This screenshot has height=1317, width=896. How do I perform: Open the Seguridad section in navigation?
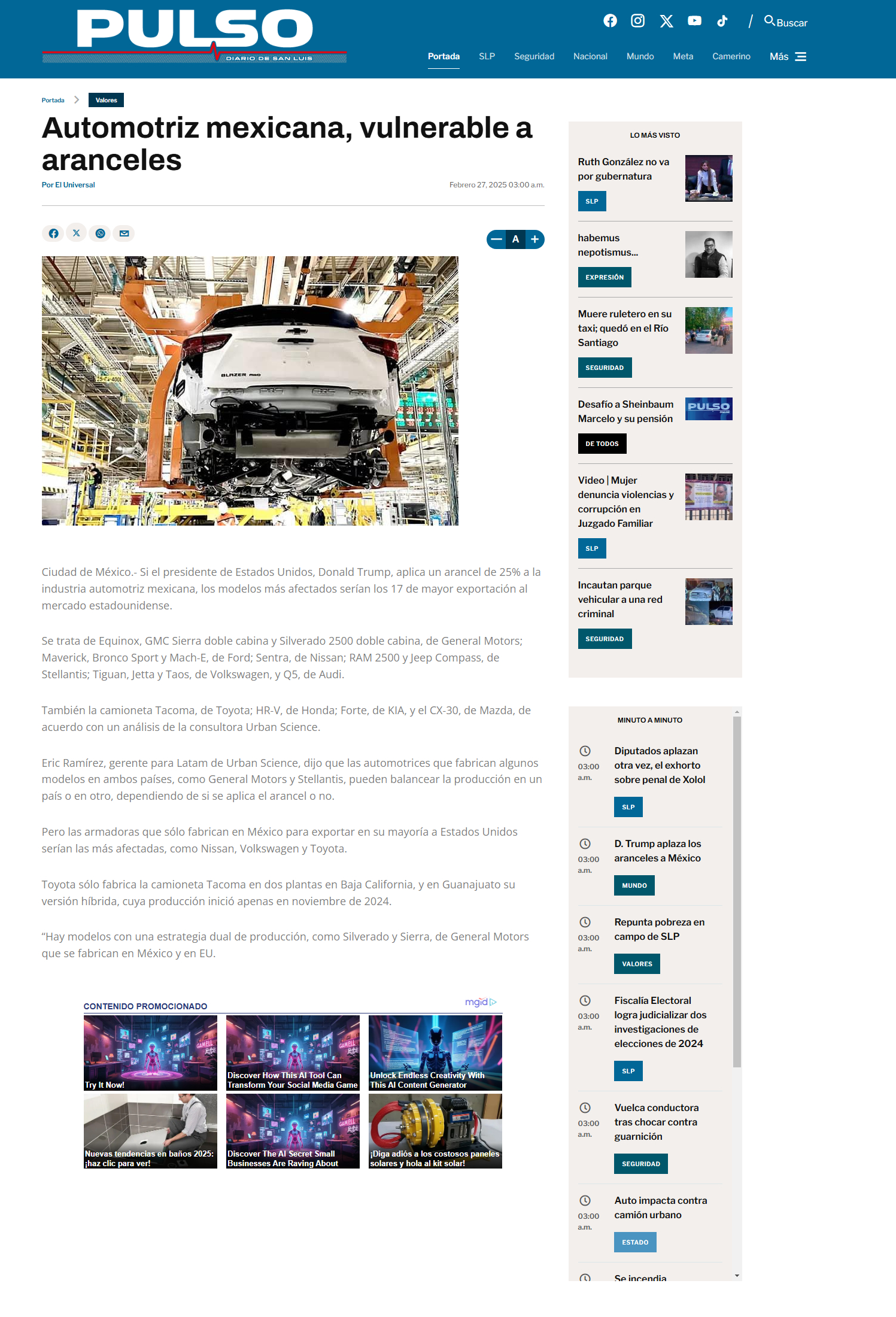pos(534,56)
